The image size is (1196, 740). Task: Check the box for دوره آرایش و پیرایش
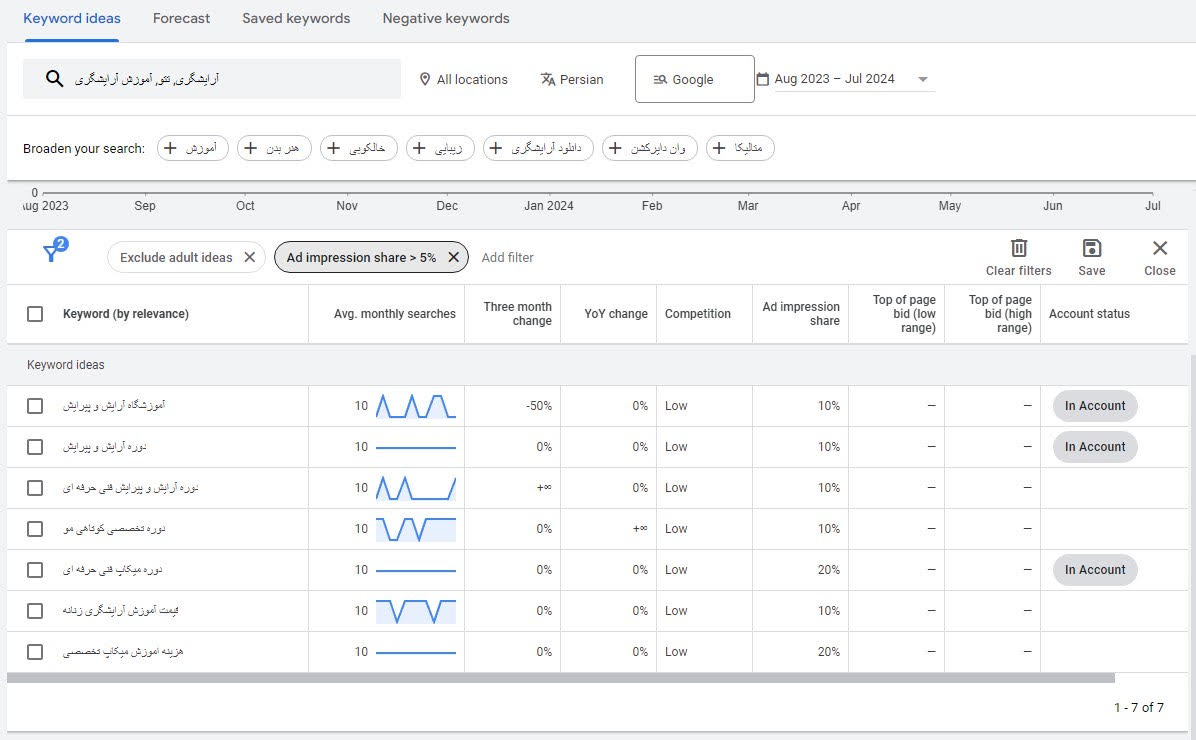(35, 447)
